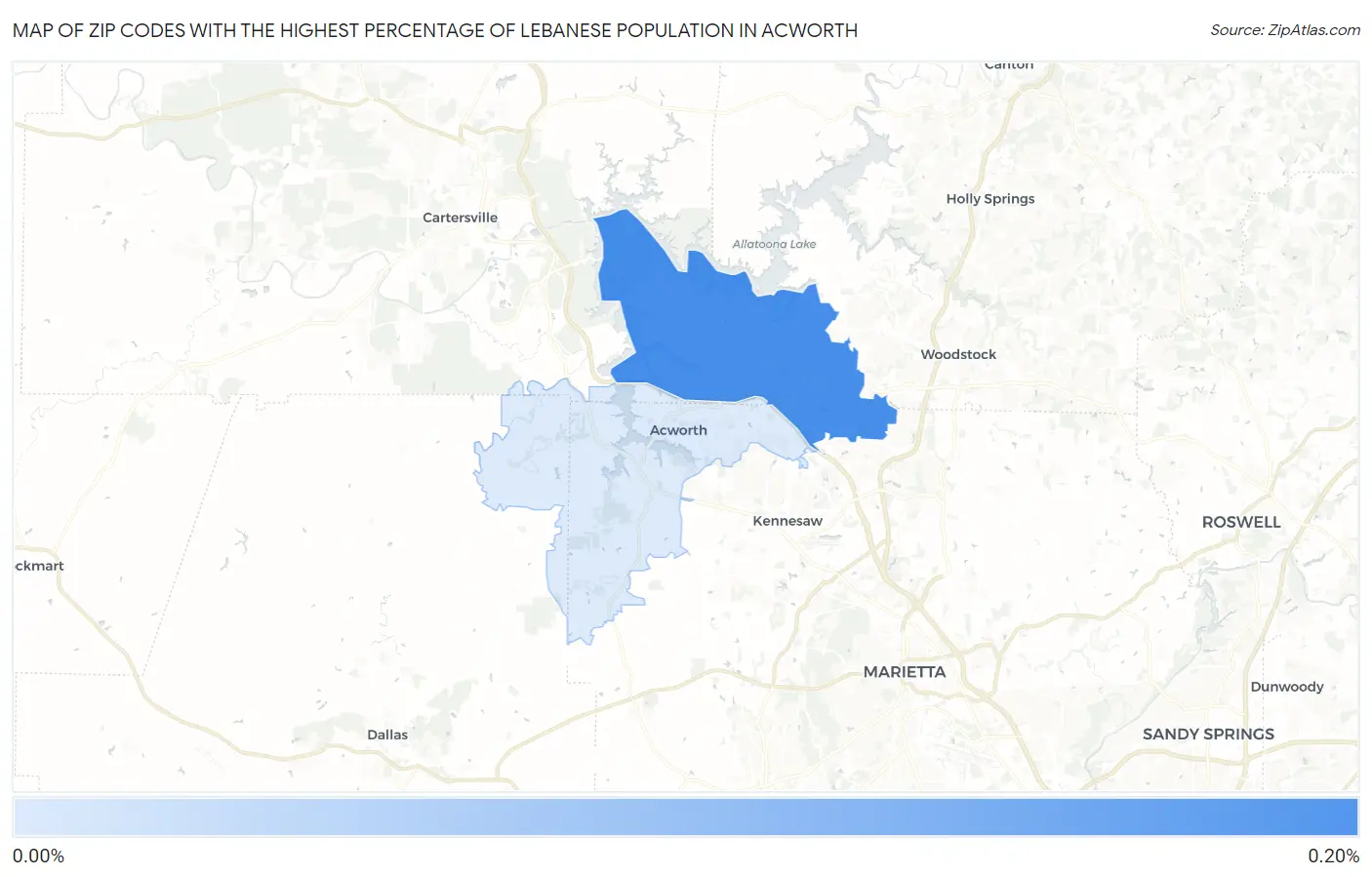Click the SANDY SPRINGS label
The width and height of the screenshot is (1372, 877).
(x=1208, y=734)
